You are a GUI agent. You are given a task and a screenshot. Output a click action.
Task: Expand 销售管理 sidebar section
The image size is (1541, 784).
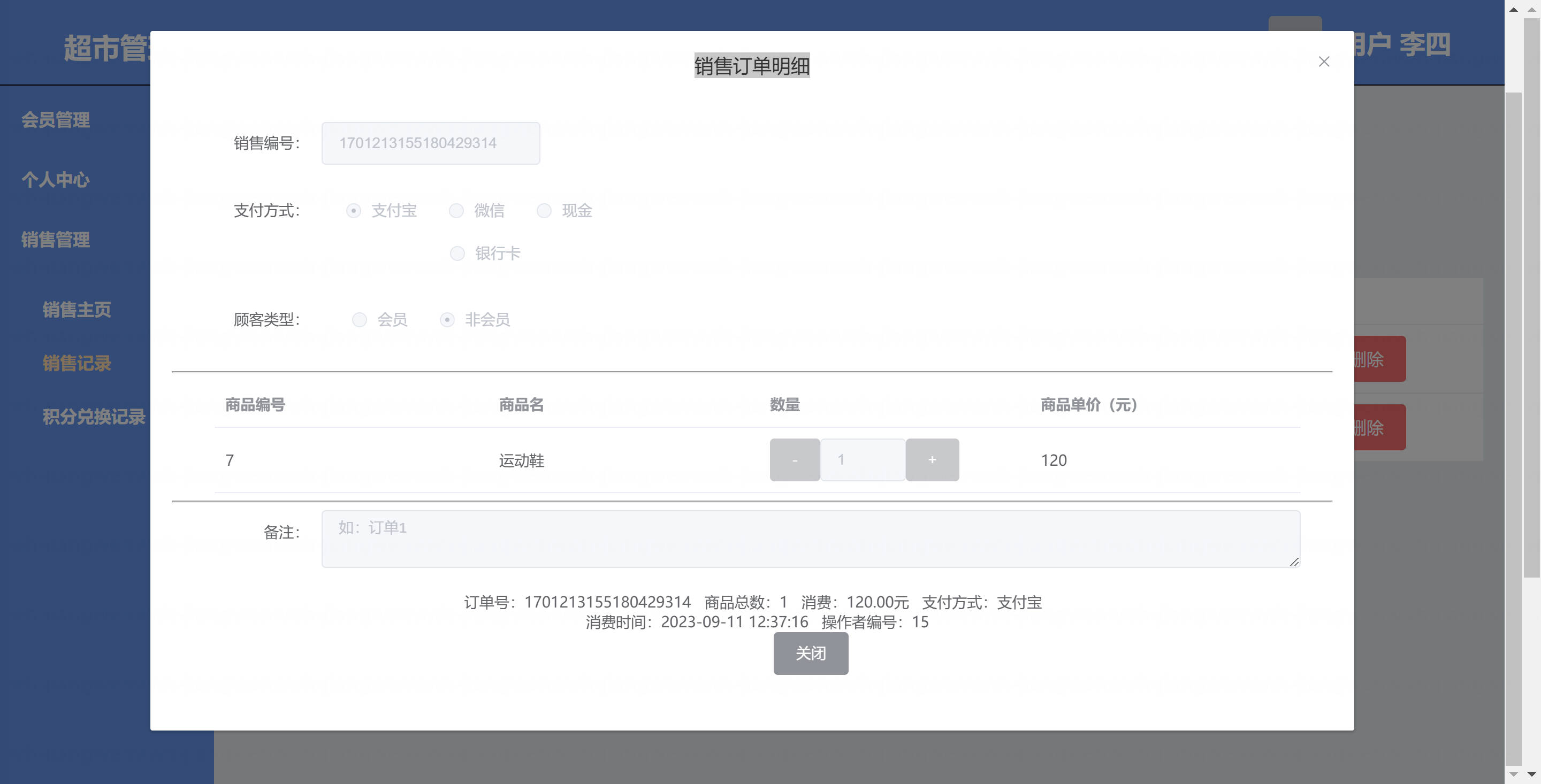point(56,240)
